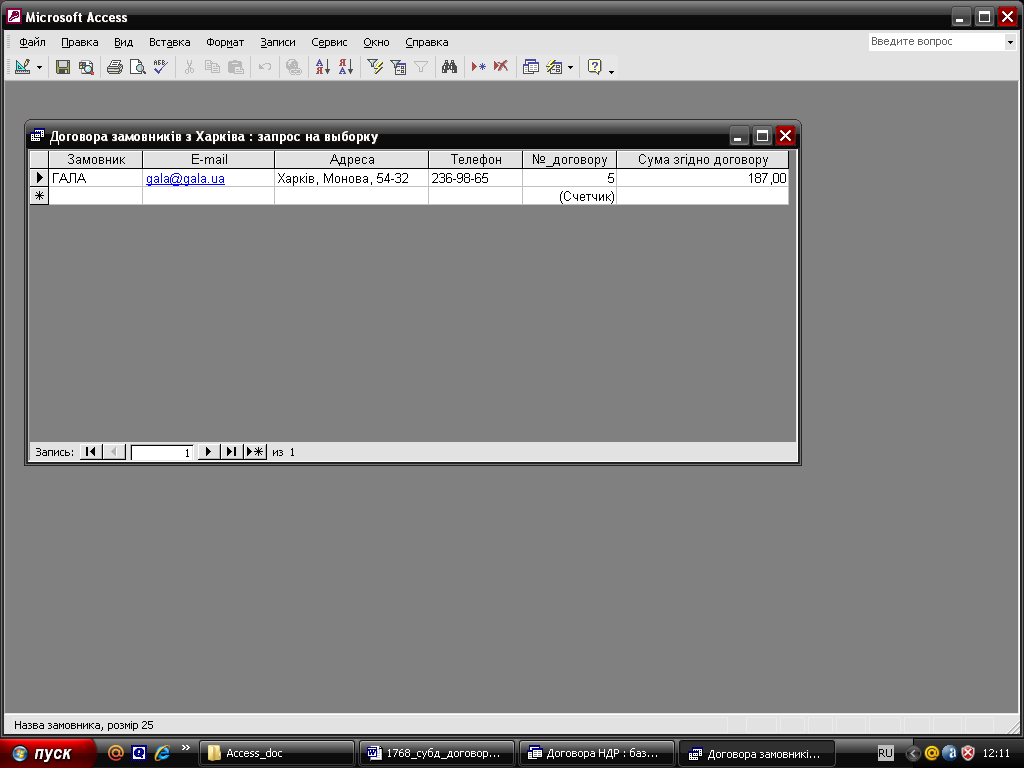Select the ГАЛА row selector

(x=39, y=178)
